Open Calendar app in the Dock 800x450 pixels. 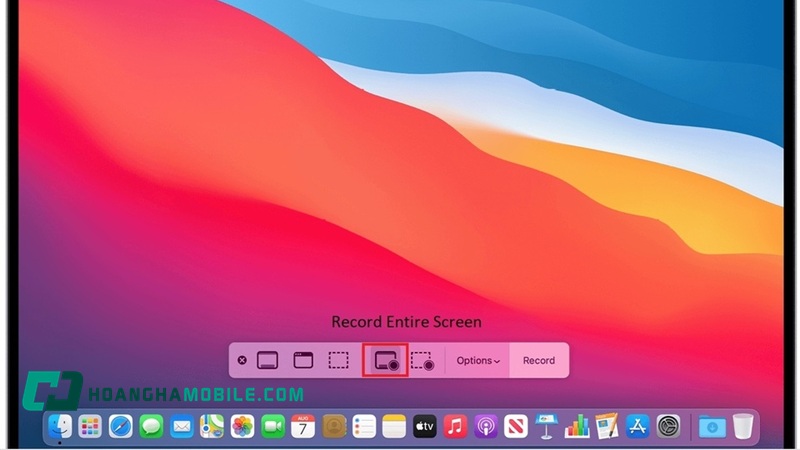(303, 427)
